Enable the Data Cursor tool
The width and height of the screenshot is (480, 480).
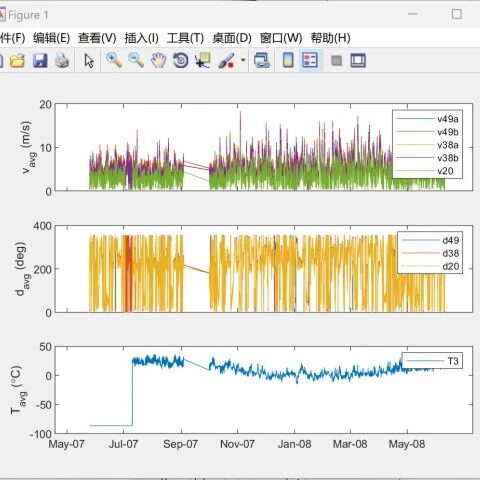203,61
